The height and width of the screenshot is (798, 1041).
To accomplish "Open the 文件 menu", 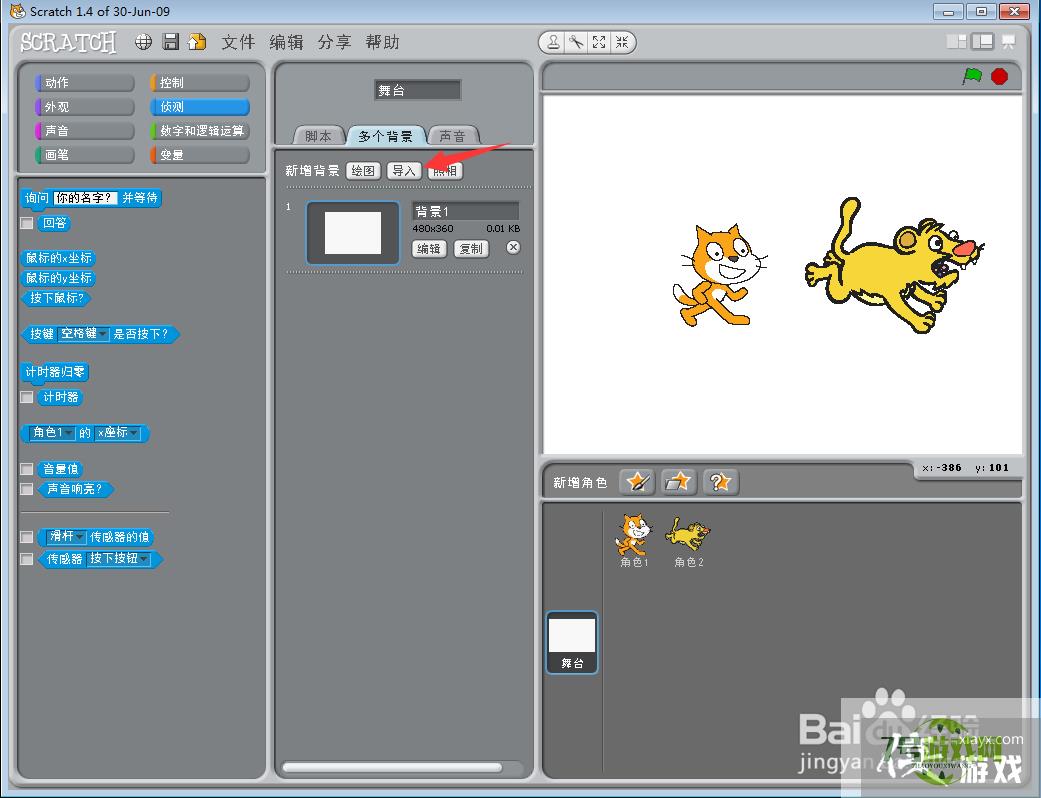I will [x=238, y=42].
